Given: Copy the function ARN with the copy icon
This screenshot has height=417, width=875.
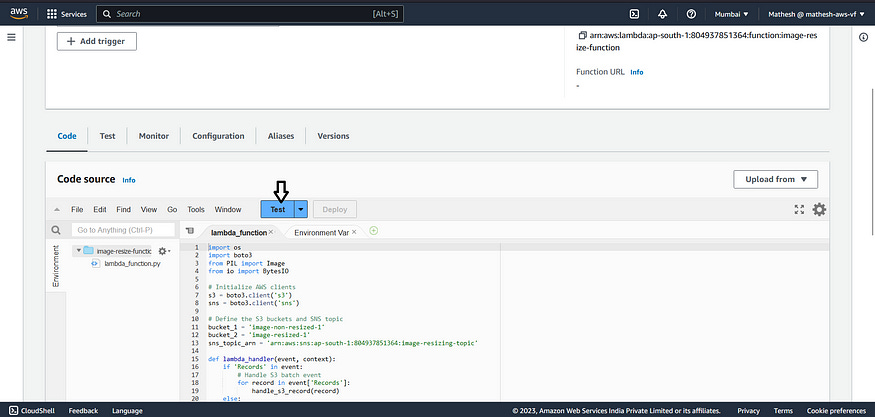Looking at the screenshot, I should 582,35.
